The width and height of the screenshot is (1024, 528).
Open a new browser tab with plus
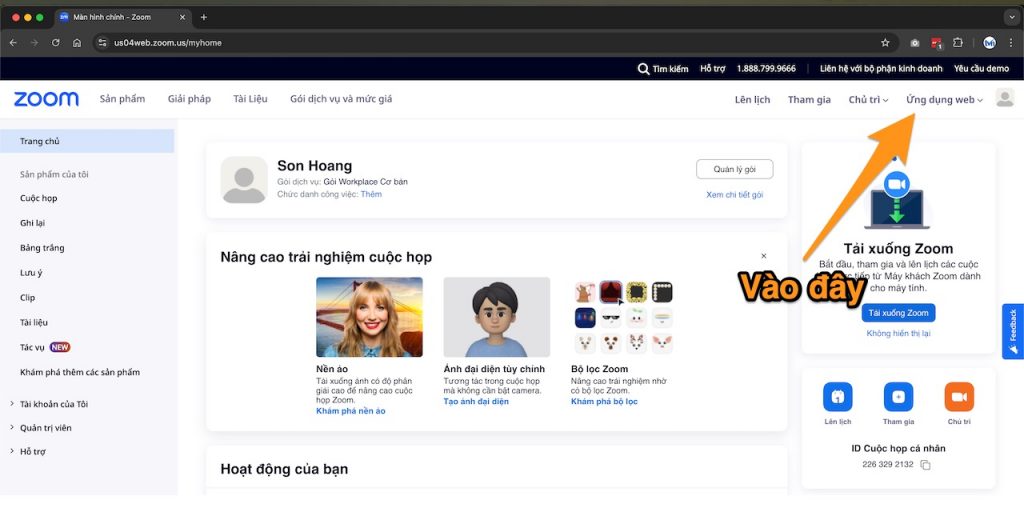point(204,18)
